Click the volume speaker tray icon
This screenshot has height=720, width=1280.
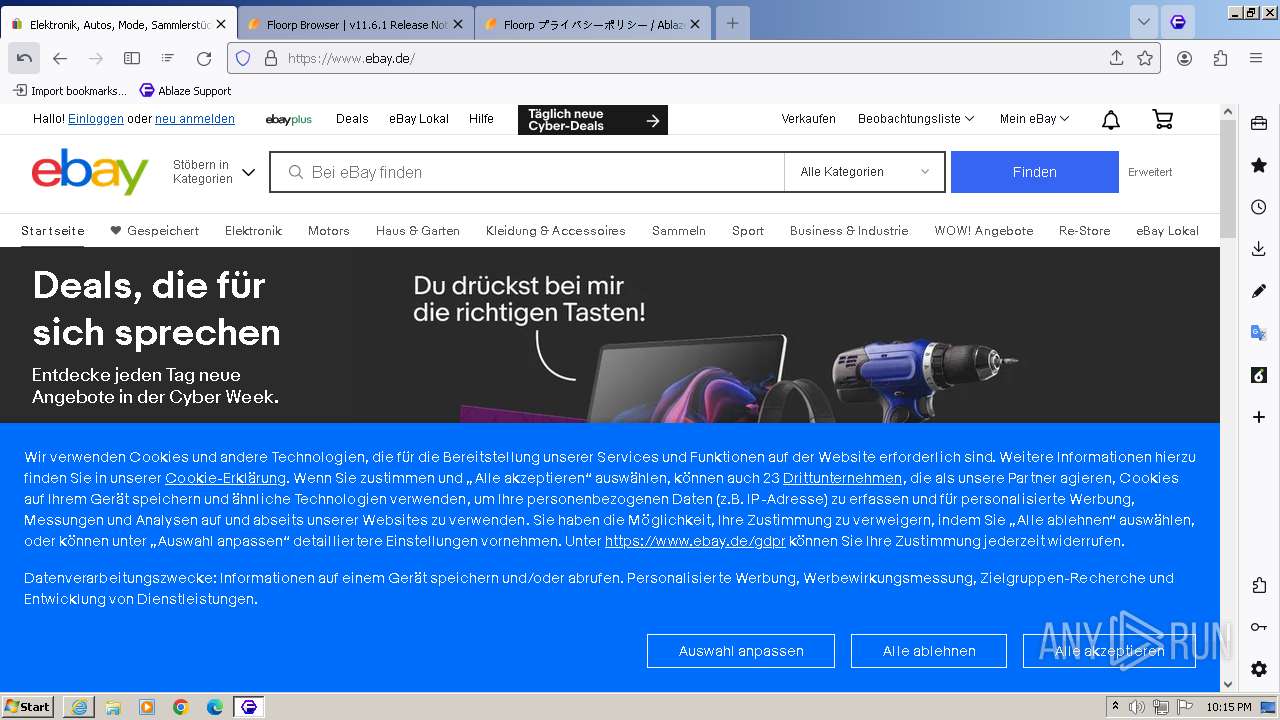pos(1137,707)
